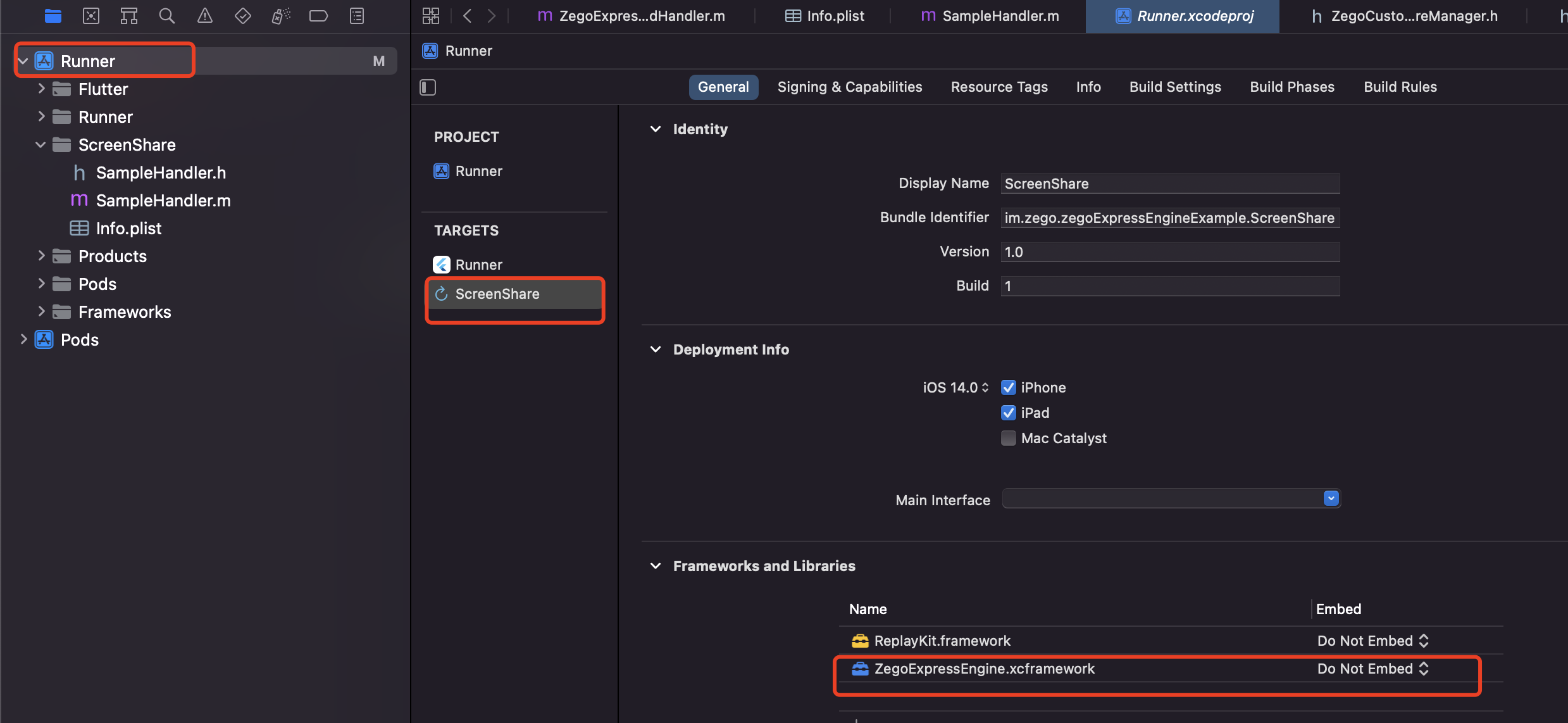
Task: Select SampleHandler.m in the navigator
Action: click(163, 200)
